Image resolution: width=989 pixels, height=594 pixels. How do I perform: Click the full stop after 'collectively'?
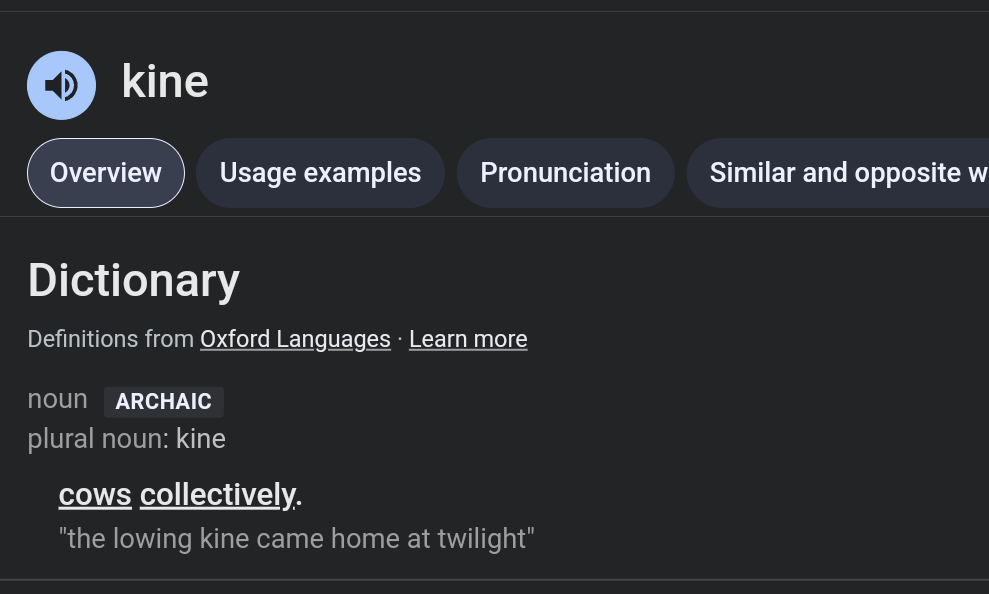click(x=299, y=495)
